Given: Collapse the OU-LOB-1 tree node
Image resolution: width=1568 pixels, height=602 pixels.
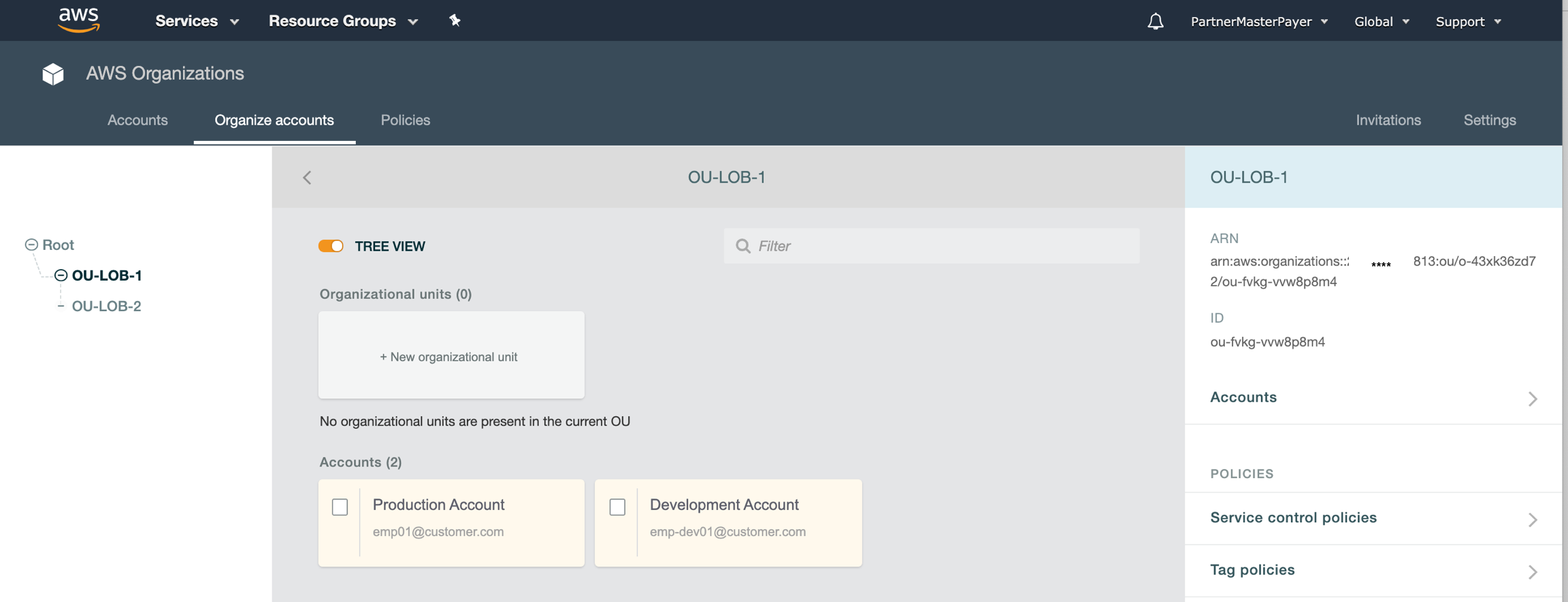Looking at the screenshot, I should point(61,275).
